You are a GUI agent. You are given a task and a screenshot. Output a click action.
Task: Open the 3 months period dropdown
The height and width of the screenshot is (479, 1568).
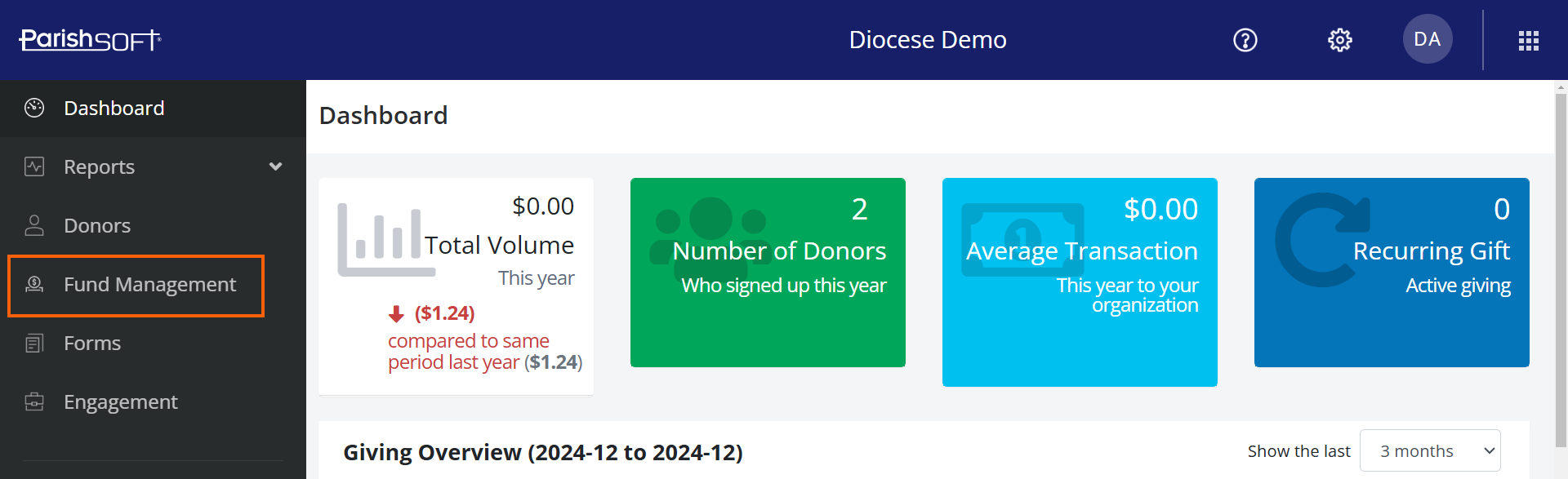pos(1429,450)
